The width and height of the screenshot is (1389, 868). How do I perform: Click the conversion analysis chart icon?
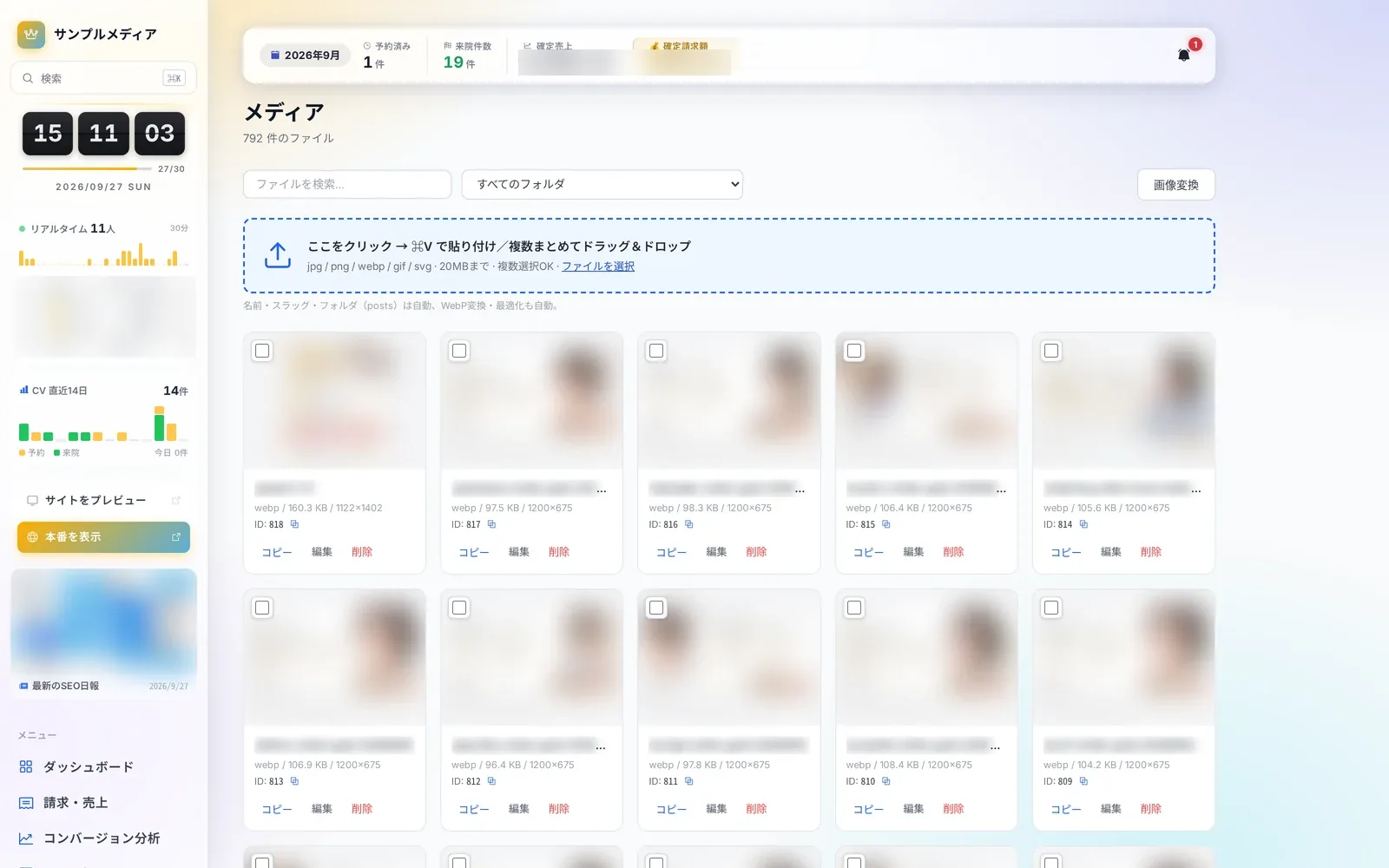click(x=26, y=838)
